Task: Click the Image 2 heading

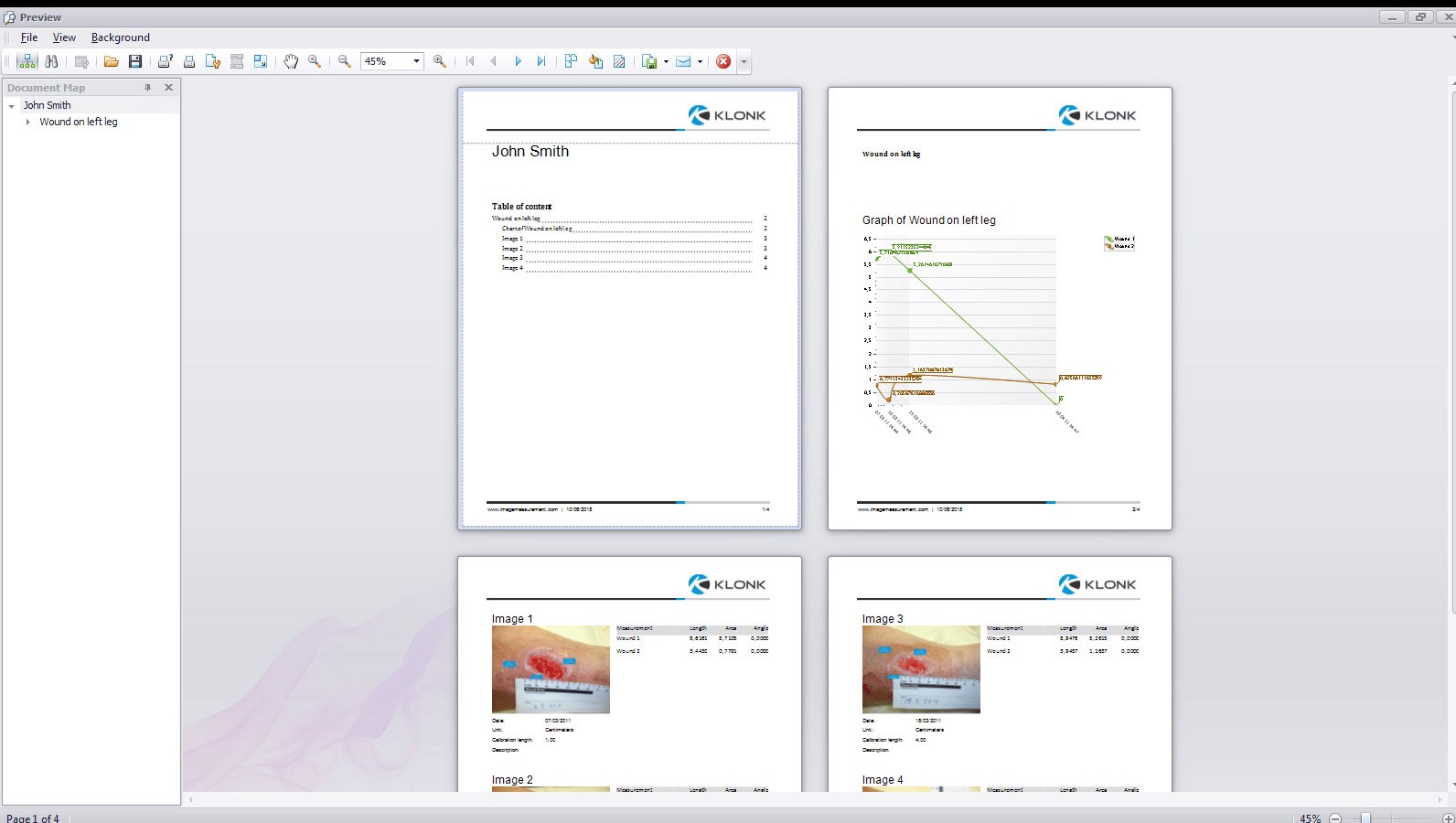Action: click(512, 780)
